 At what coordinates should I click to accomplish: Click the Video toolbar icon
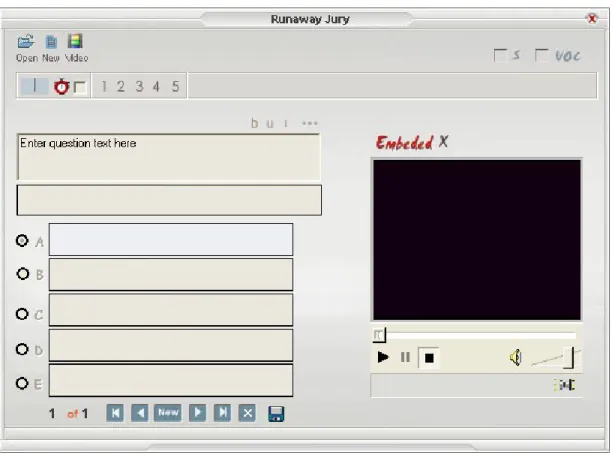pos(75,41)
